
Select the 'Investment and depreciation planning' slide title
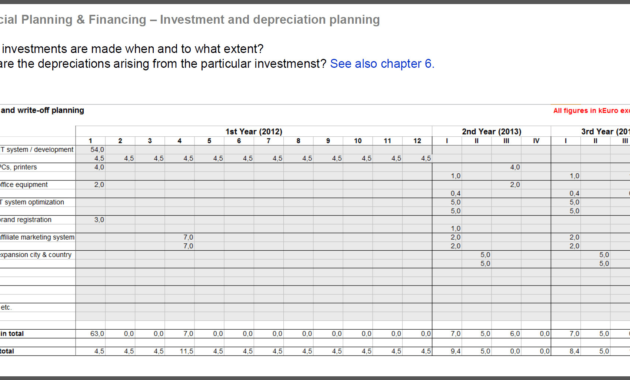(x=270, y=20)
